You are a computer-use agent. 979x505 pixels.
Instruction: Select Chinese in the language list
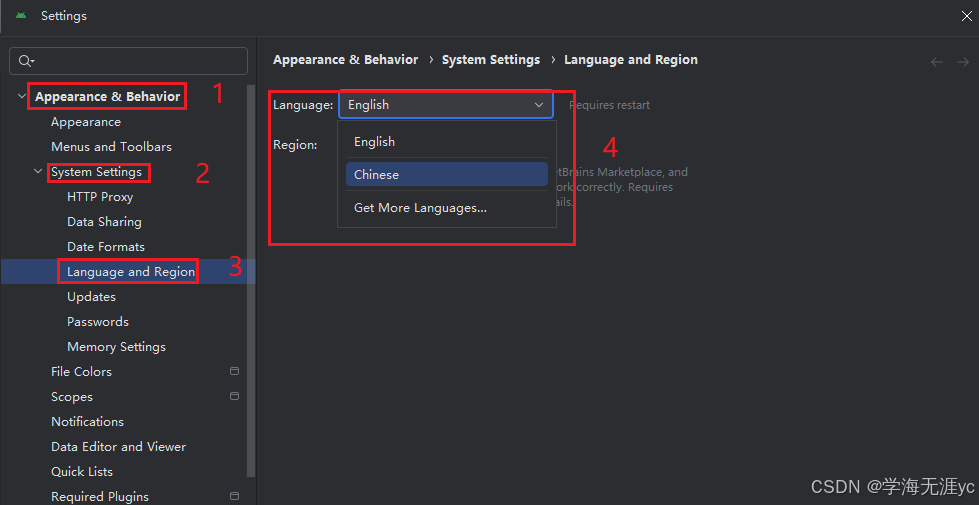pyautogui.click(x=446, y=174)
